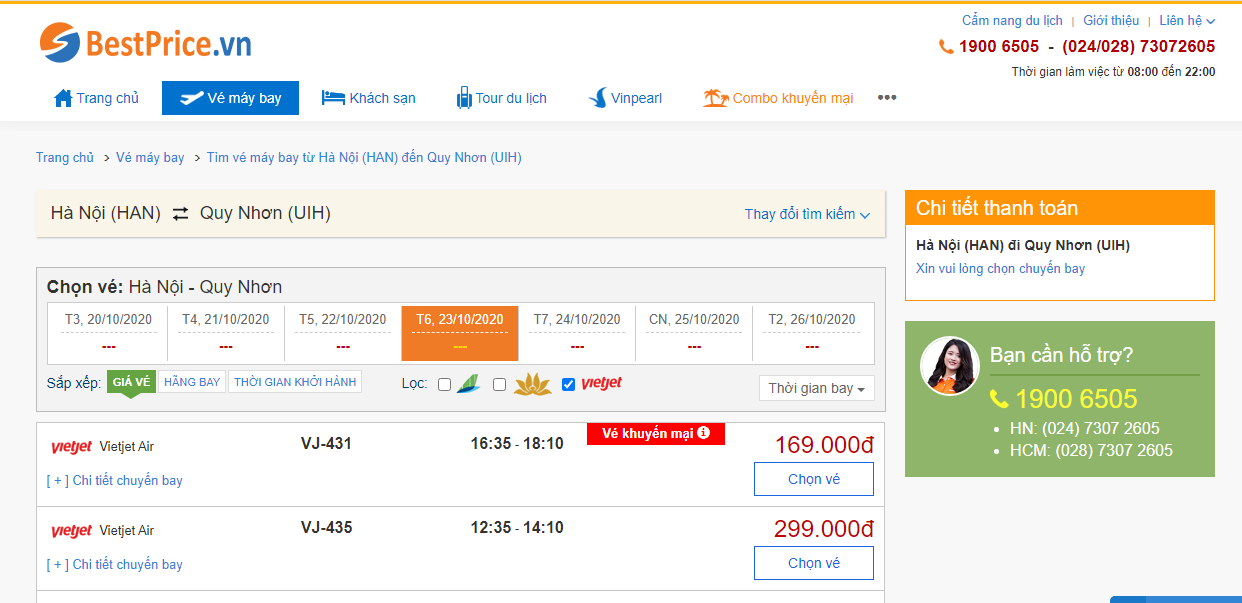This screenshot has width=1242, height=603.
Task: Select date CN, 25/10/2020
Action: [x=694, y=332]
